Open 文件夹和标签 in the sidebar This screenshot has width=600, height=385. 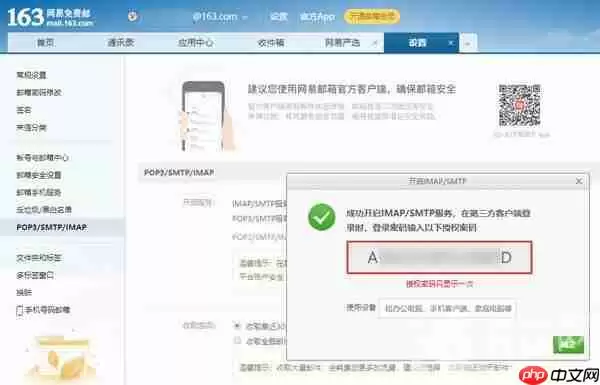coord(39,258)
